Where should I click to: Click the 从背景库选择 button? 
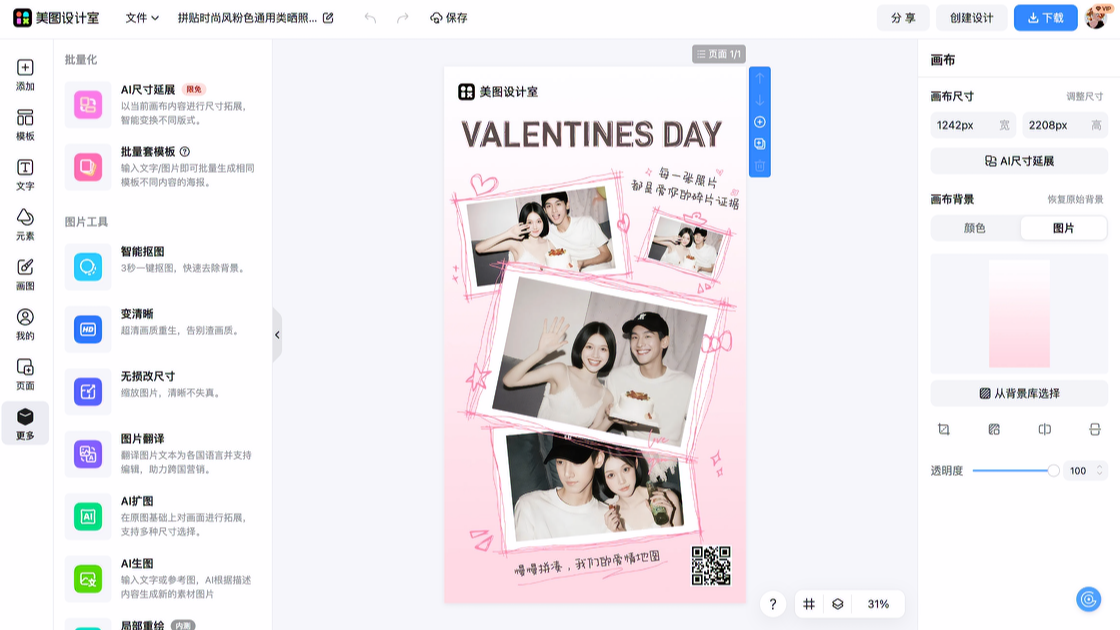coord(1019,393)
